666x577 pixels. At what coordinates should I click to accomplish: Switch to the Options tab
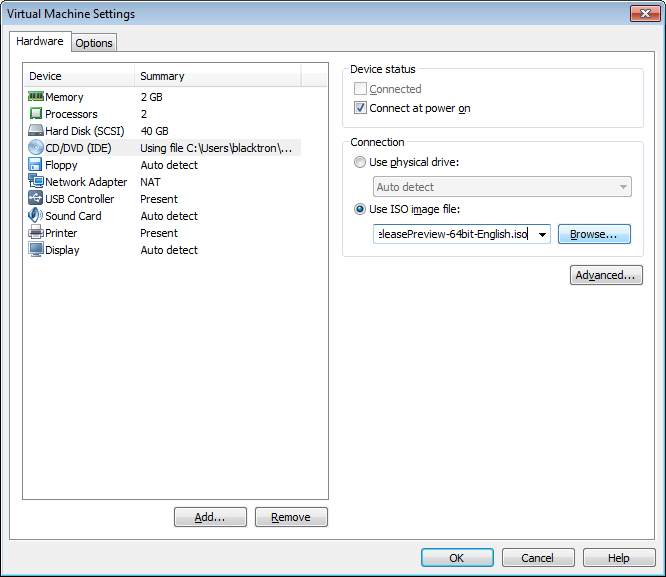click(94, 43)
